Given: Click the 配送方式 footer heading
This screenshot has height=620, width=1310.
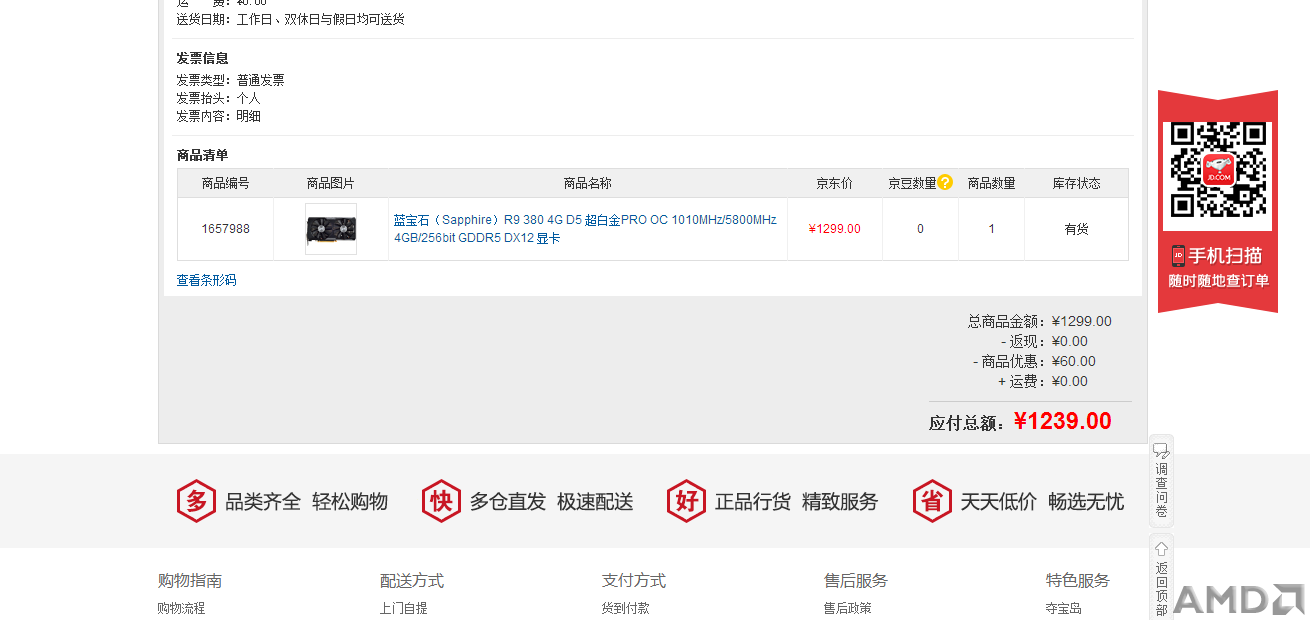Looking at the screenshot, I should point(412,581).
